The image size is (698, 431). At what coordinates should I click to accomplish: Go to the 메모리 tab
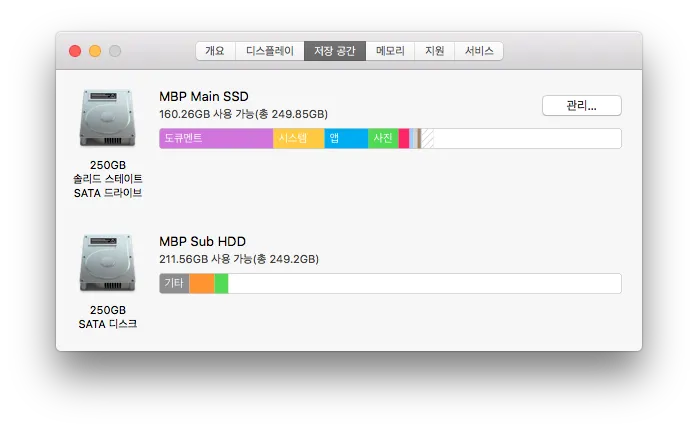391,51
